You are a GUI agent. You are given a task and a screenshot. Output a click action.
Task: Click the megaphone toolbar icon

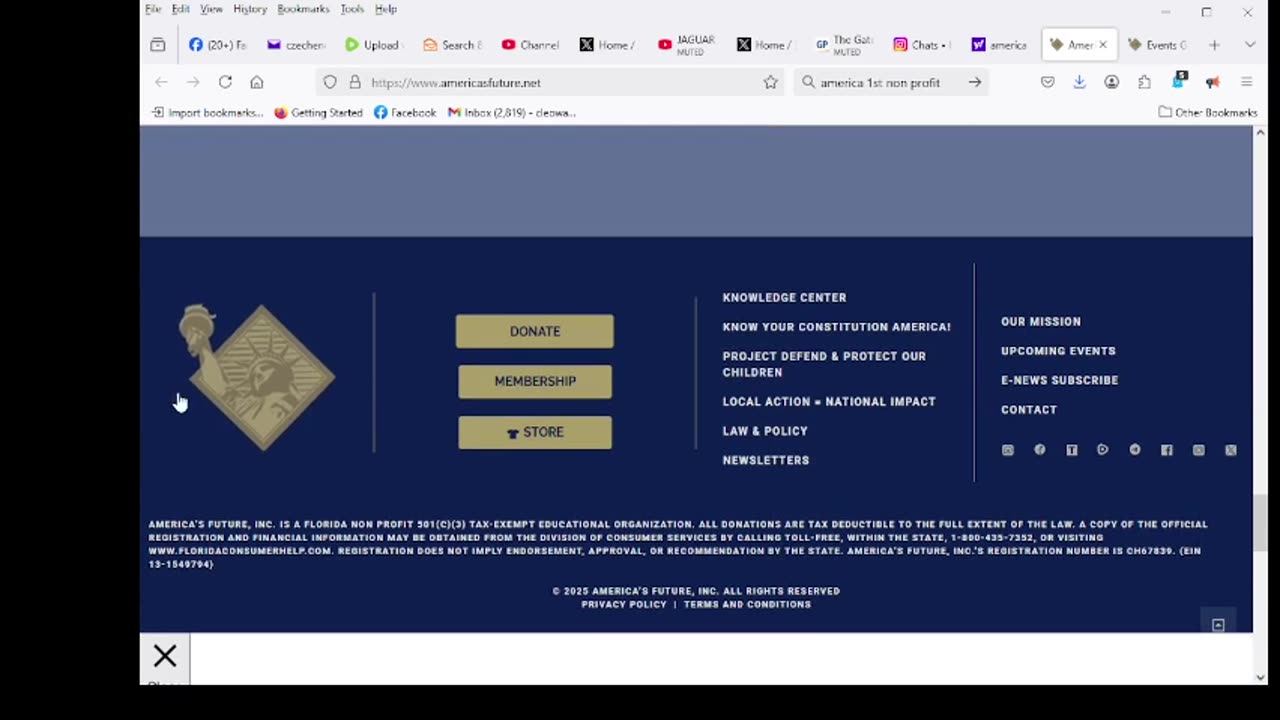(x=1212, y=82)
